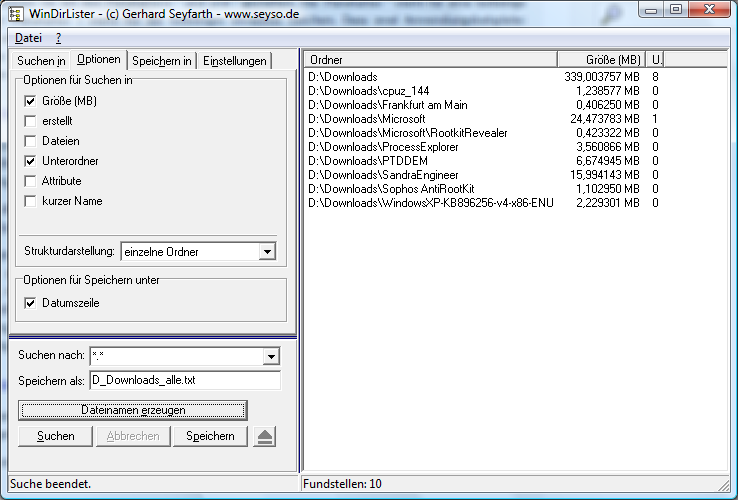Sort by the Größe (MB) column header

tap(602, 60)
